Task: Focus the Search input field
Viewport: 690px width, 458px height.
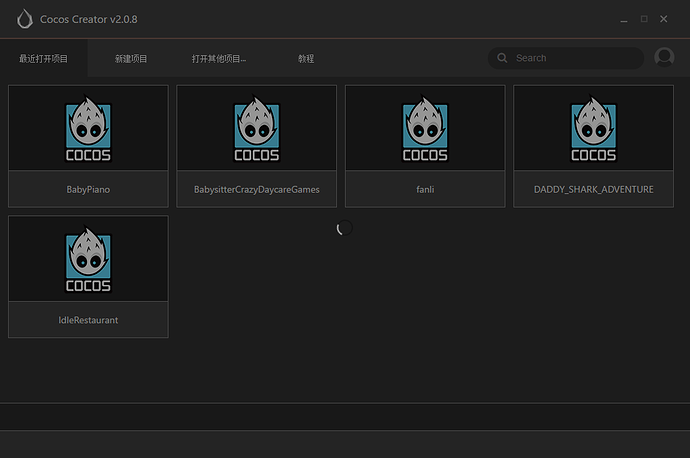Action: pyautogui.click(x=566, y=58)
